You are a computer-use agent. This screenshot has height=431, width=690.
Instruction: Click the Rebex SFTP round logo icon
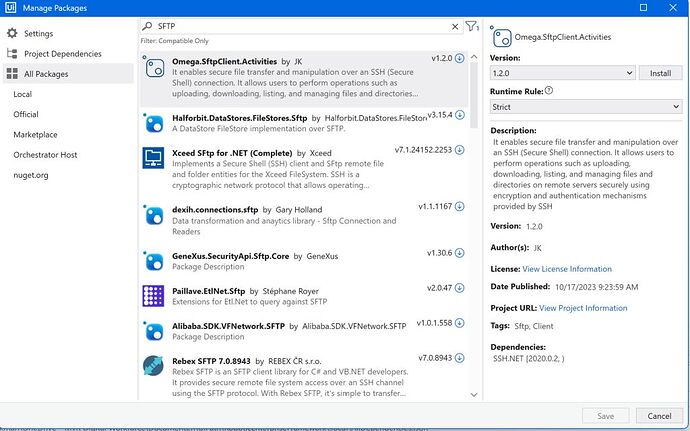coord(153,365)
